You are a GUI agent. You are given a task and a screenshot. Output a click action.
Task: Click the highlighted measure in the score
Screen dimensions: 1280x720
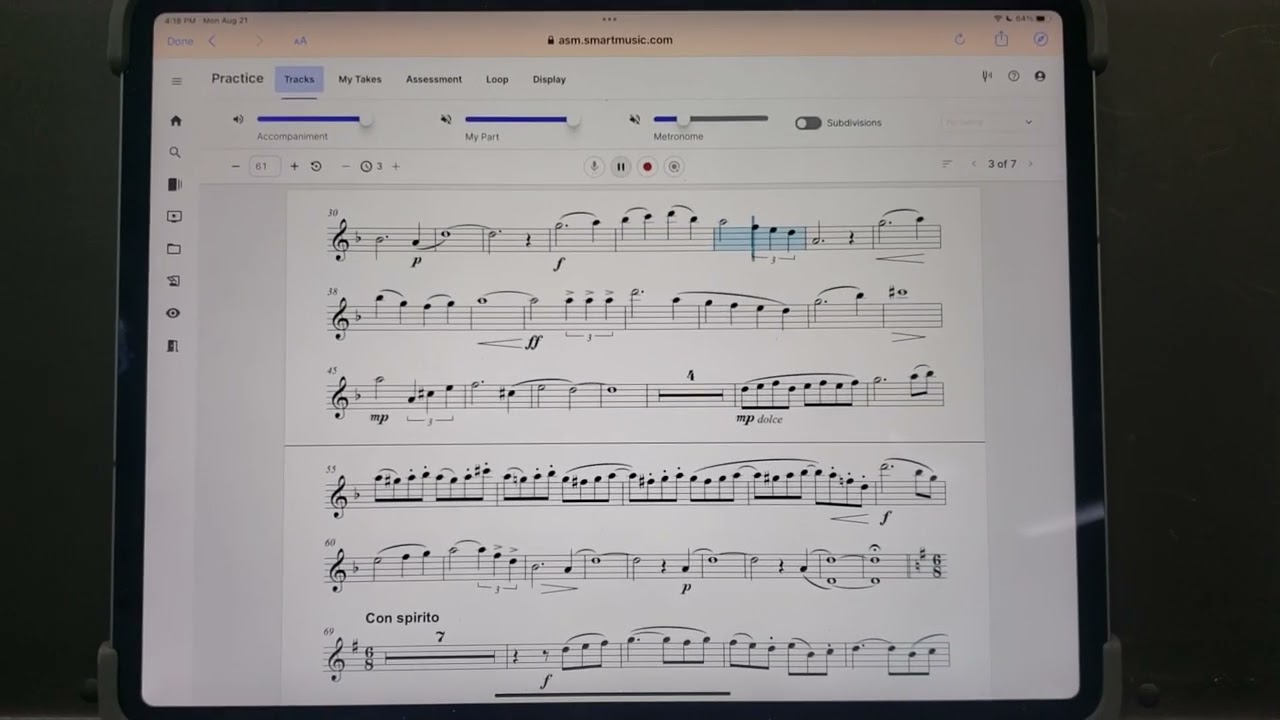coord(760,238)
